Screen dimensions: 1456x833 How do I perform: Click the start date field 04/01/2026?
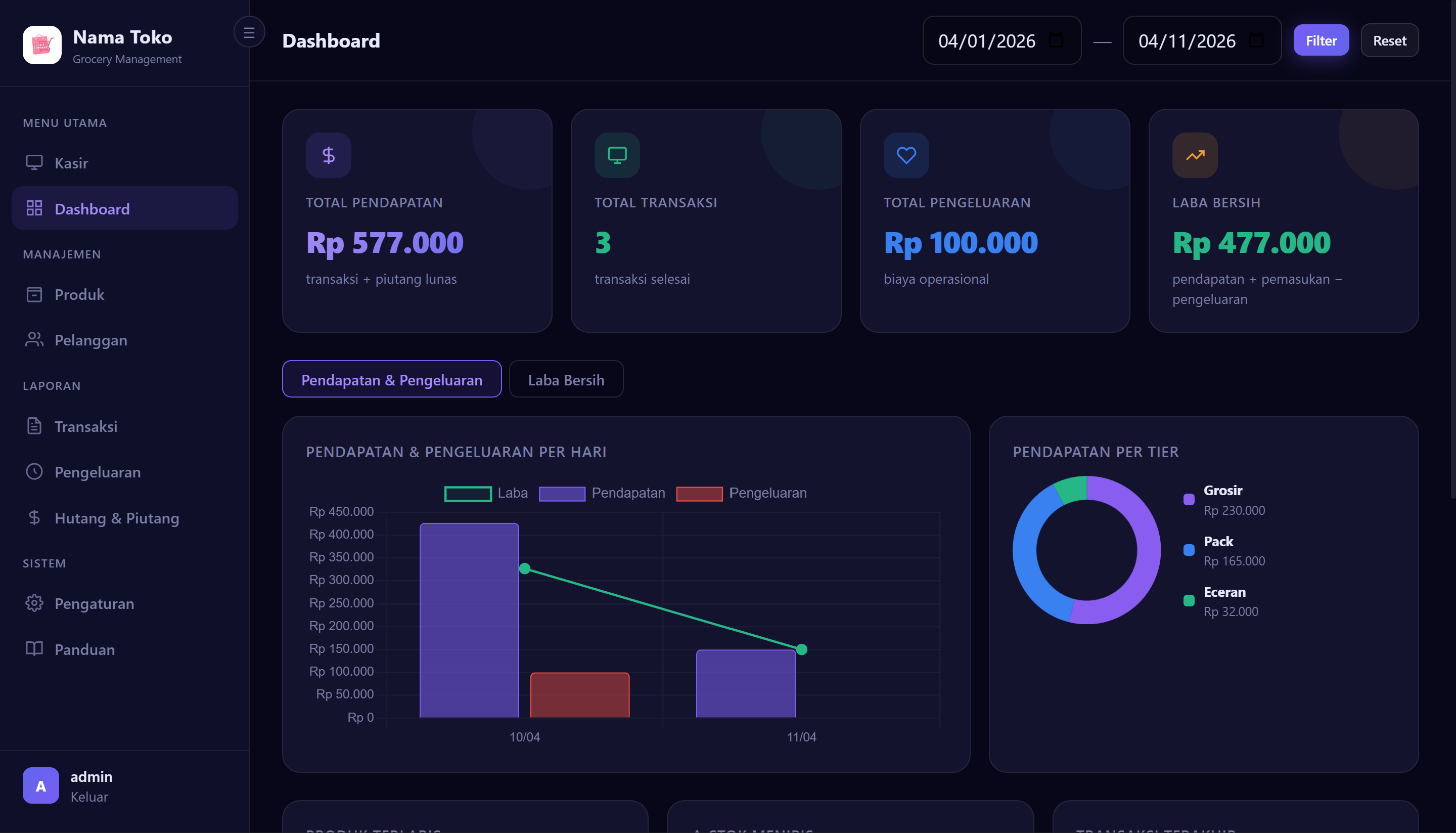[x=1002, y=40]
